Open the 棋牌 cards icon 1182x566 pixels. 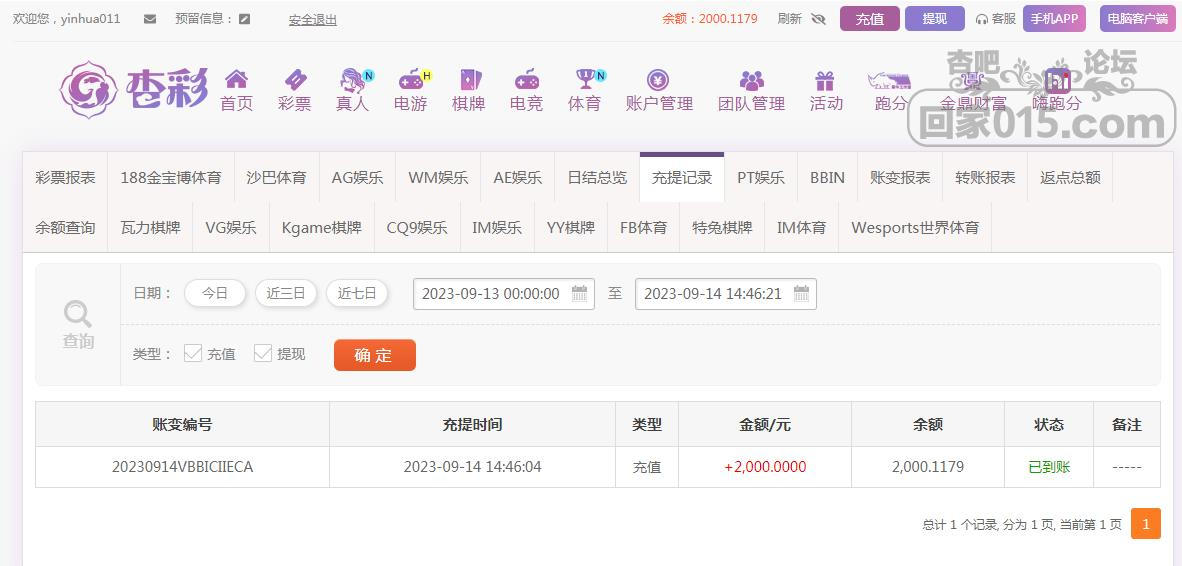click(x=469, y=79)
